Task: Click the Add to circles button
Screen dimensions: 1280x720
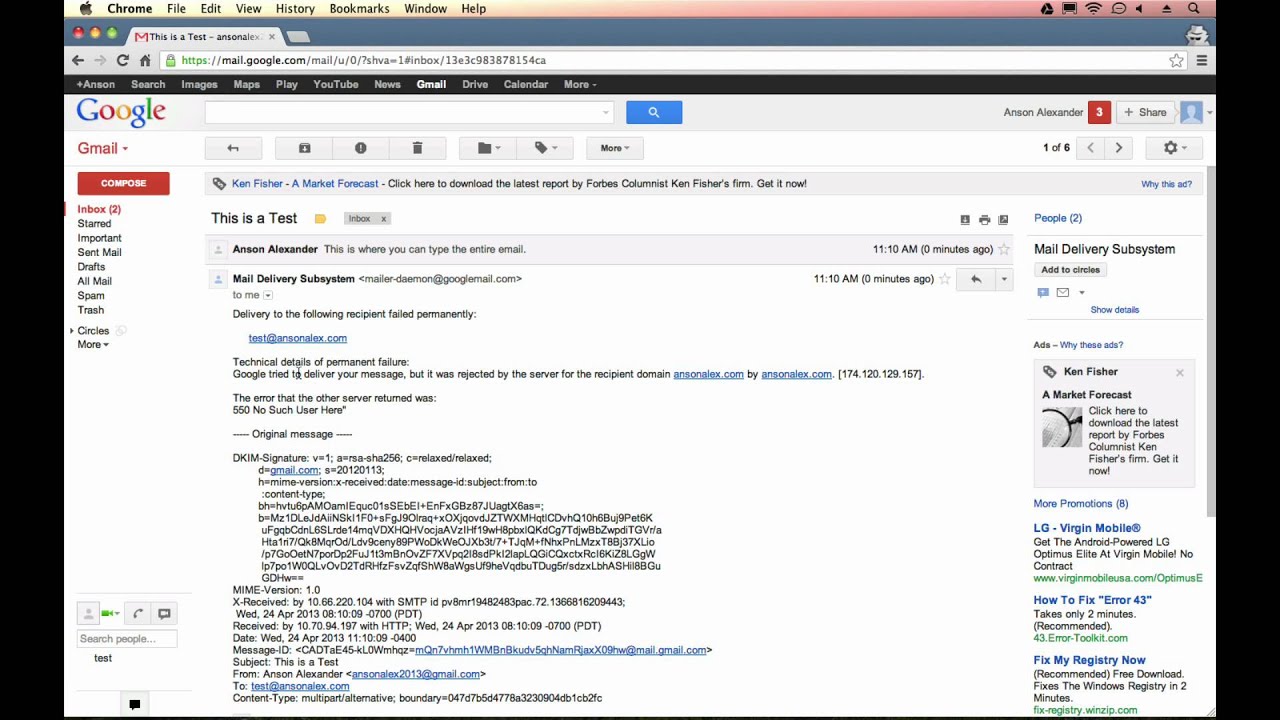Action: (1070, 270)
